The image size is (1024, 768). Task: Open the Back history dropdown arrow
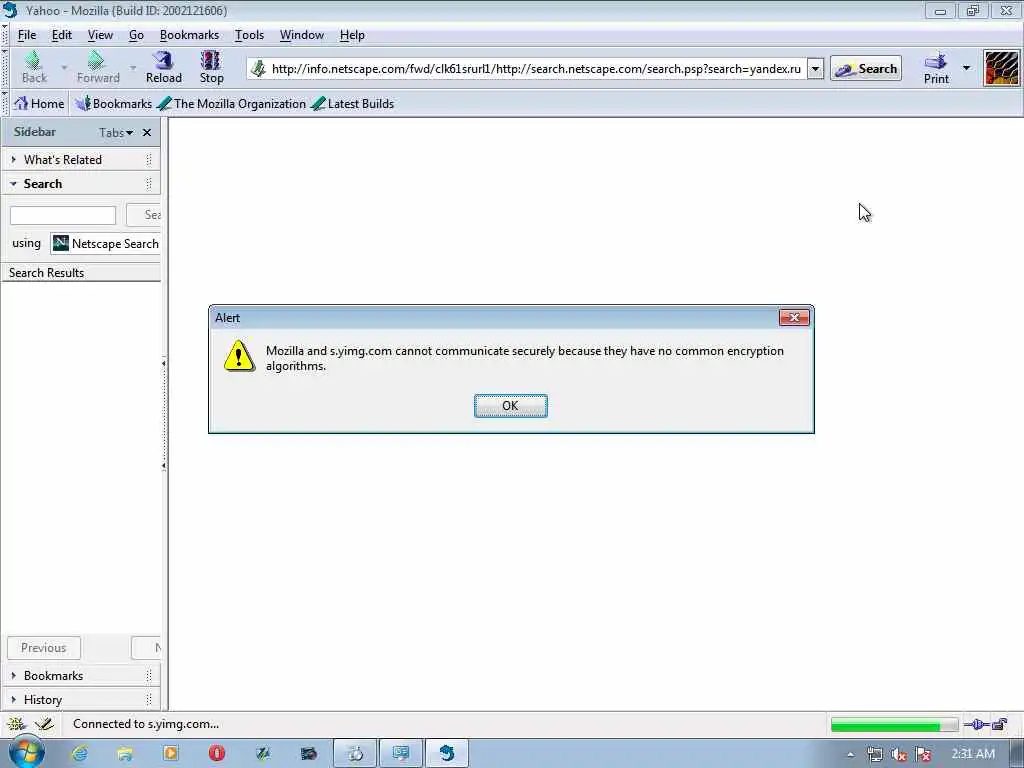[x=64, y=67]
